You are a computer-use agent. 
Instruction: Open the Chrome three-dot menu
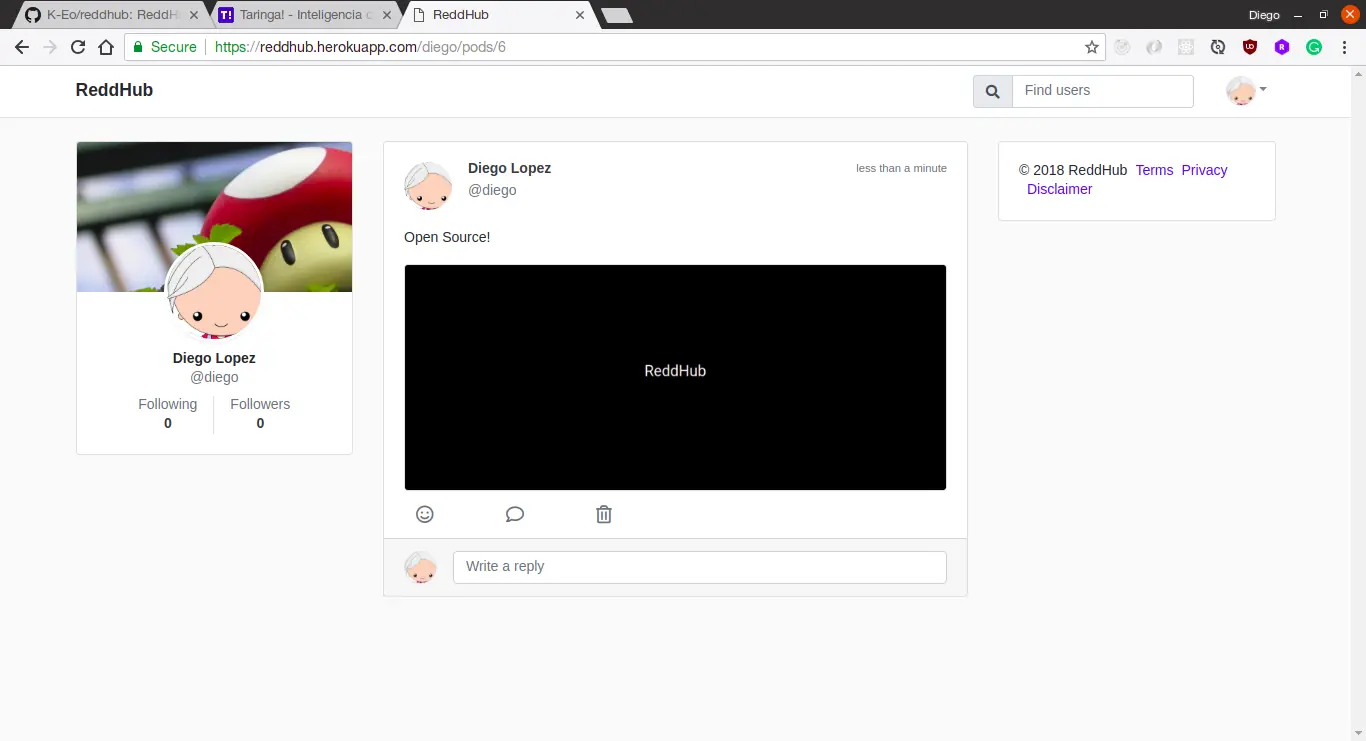pyautogui.click(x=1344, y=47)
